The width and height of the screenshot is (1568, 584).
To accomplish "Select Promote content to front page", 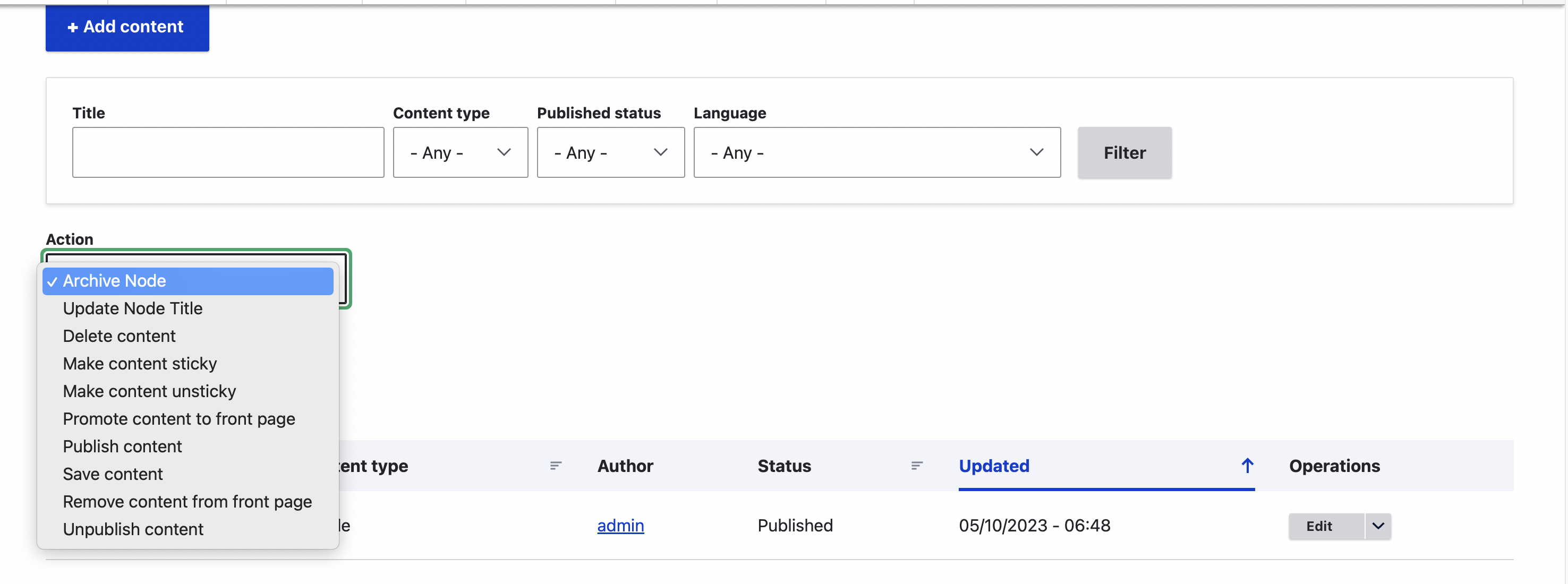I will pos(178,418).
